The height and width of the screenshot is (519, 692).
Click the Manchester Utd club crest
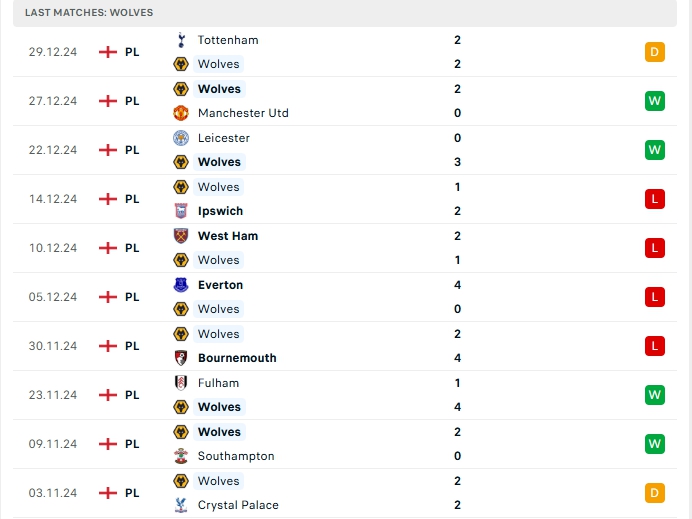coord(181,113)
